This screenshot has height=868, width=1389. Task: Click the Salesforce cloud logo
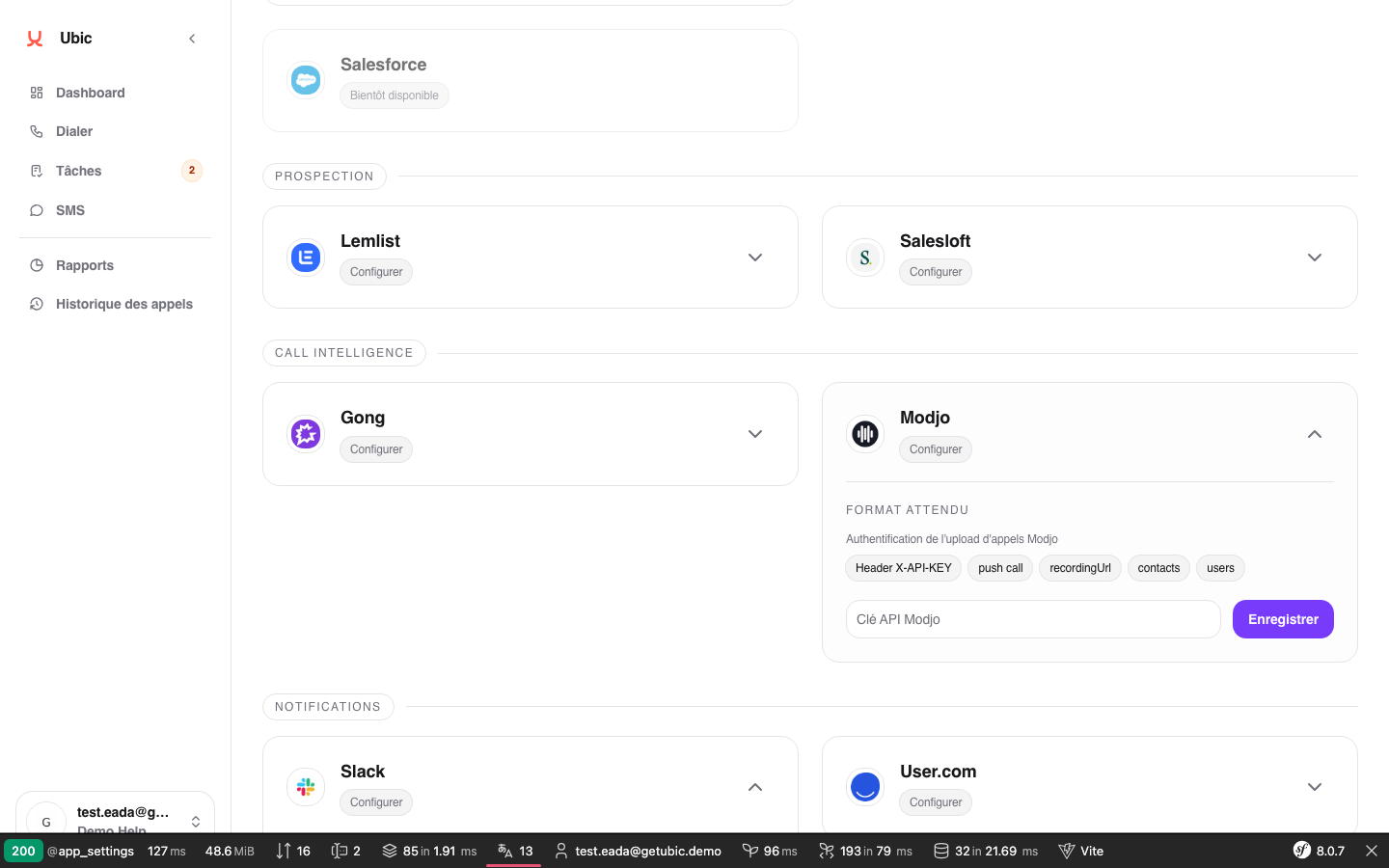[x=306, y=80]
